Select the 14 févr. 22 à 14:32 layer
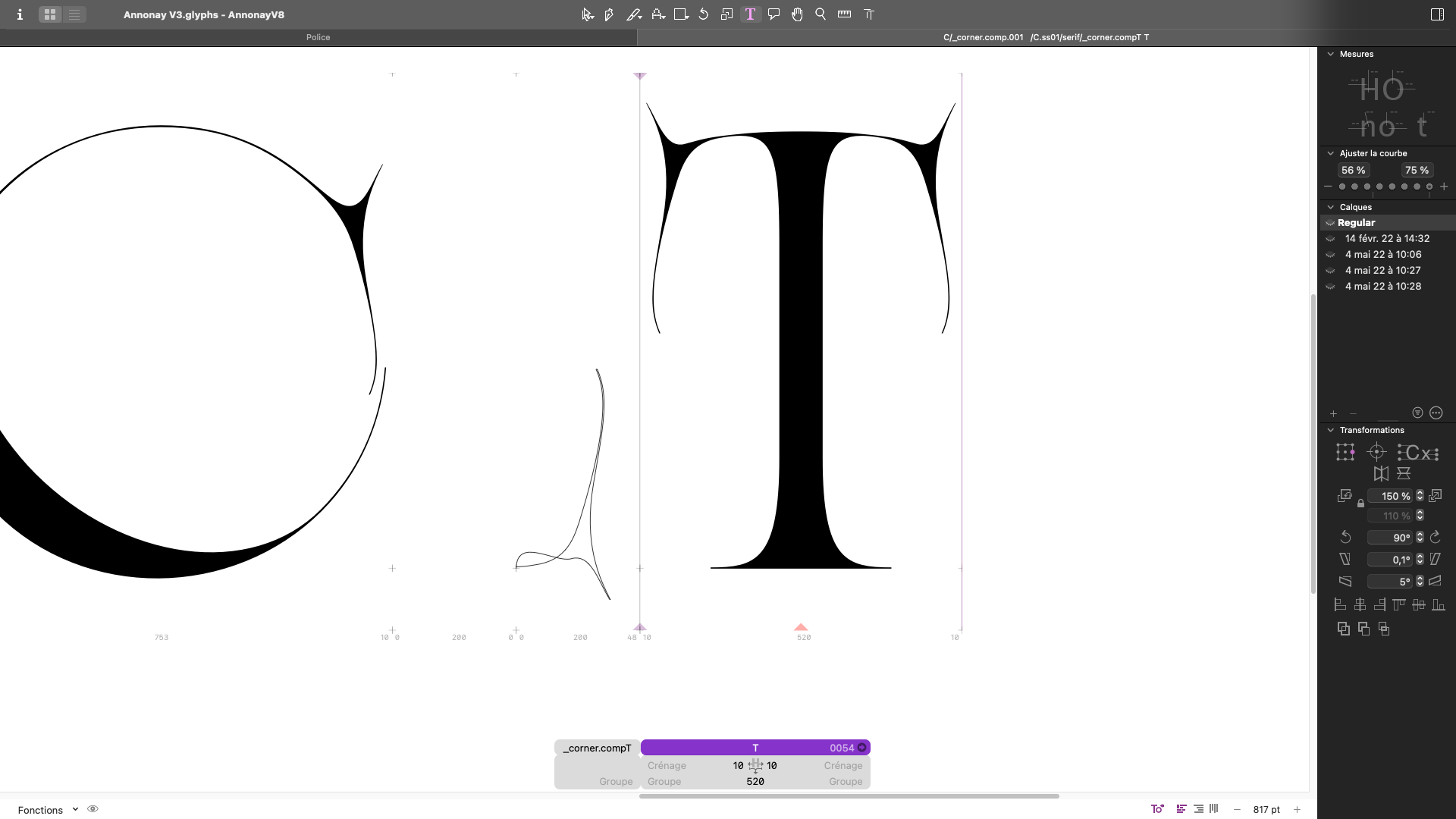The width and height of the screenshot is (1456, 819). 1387,238
